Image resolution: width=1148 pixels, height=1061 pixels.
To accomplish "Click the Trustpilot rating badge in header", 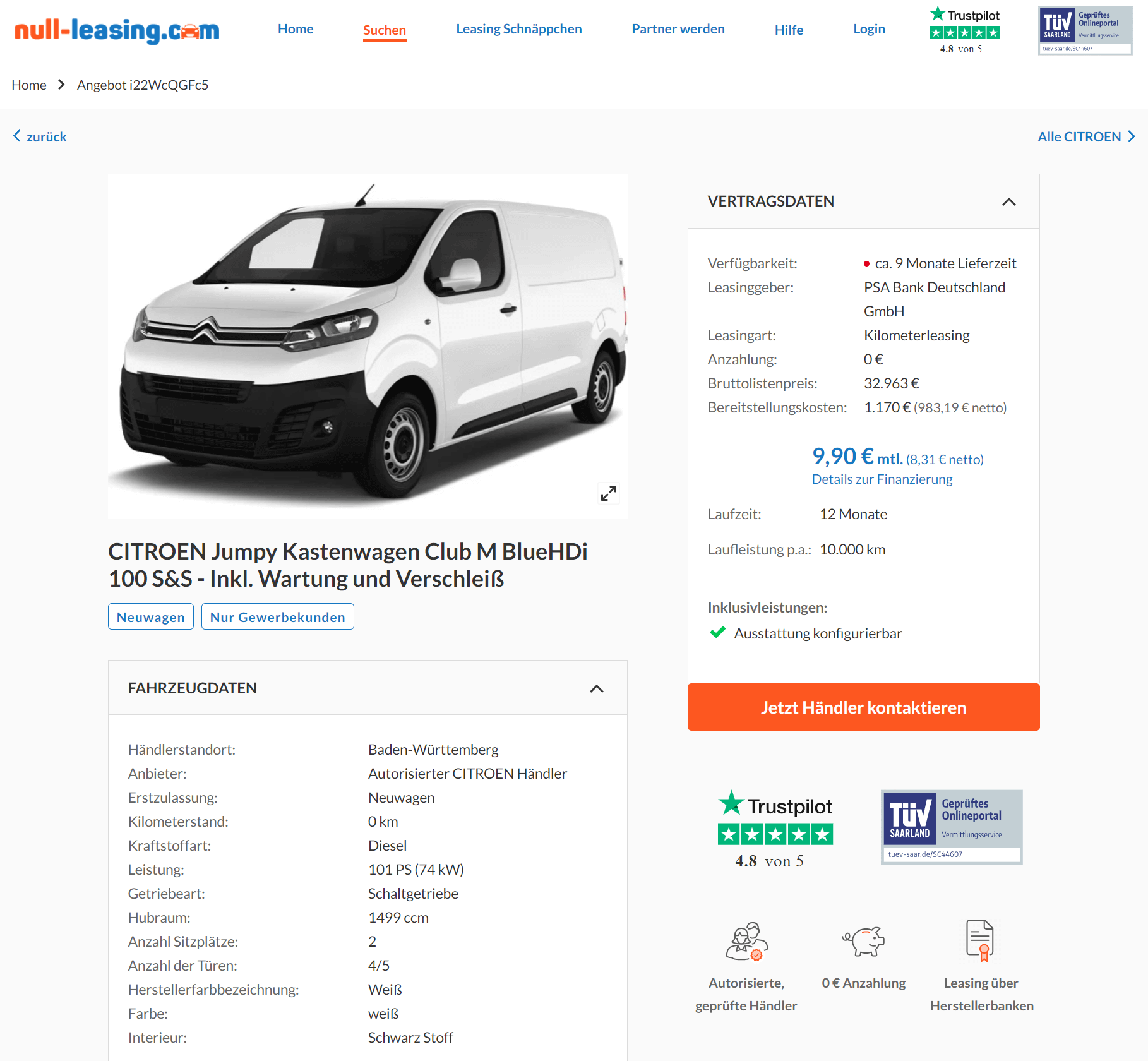I will pyautogui.click(x=964, y=30).
